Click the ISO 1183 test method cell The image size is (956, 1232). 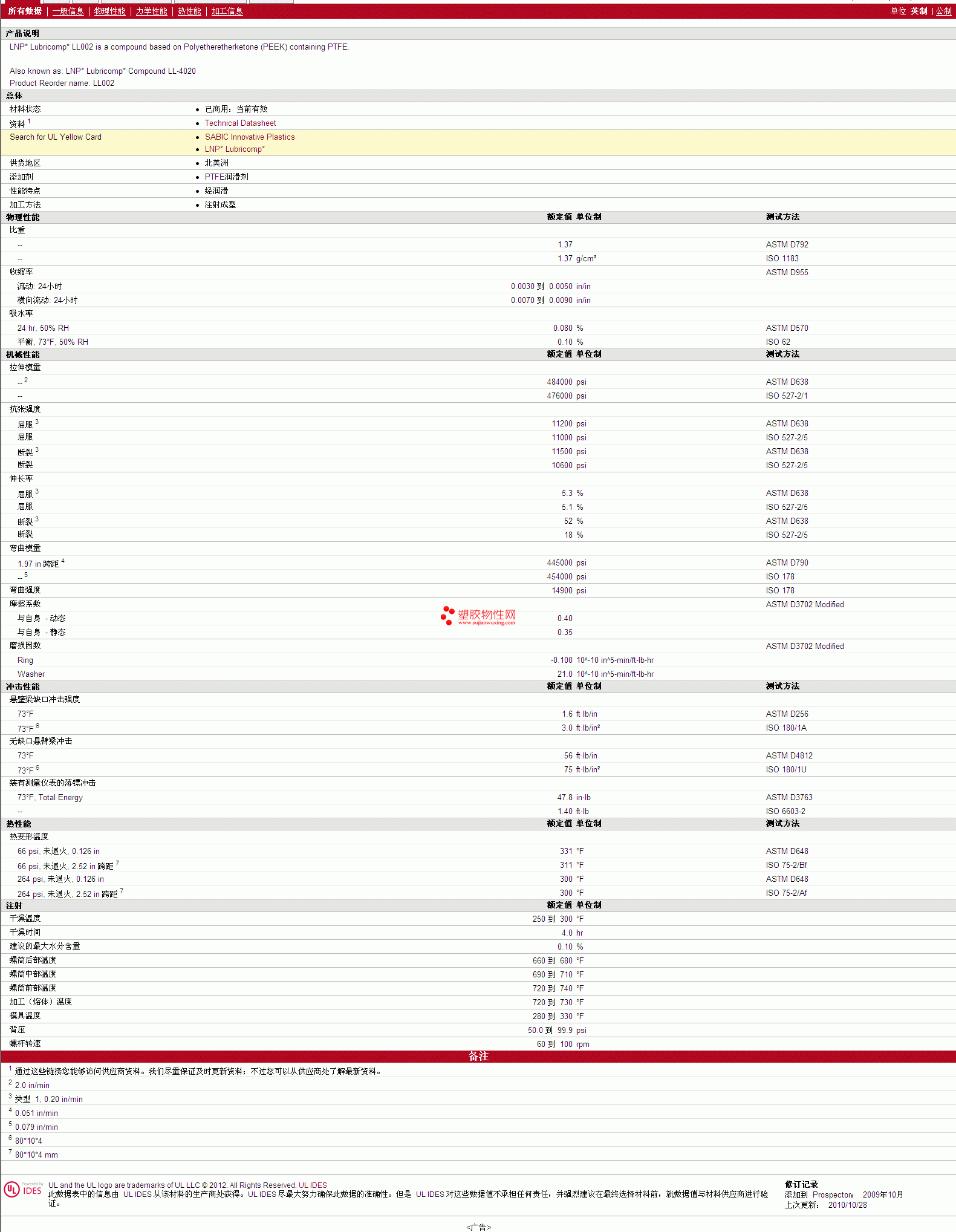pos(782,258)
